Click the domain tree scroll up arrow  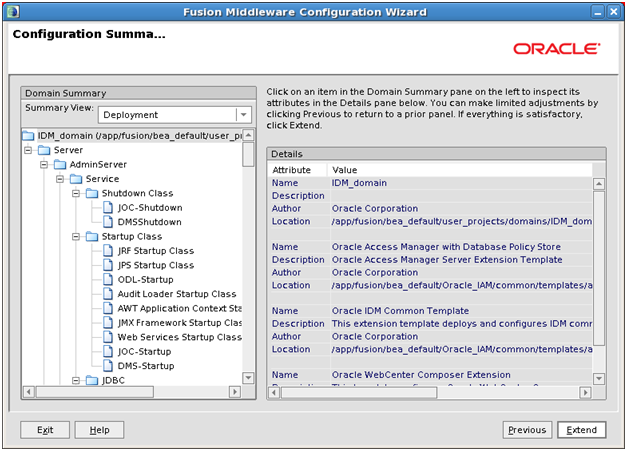[248, 135]
